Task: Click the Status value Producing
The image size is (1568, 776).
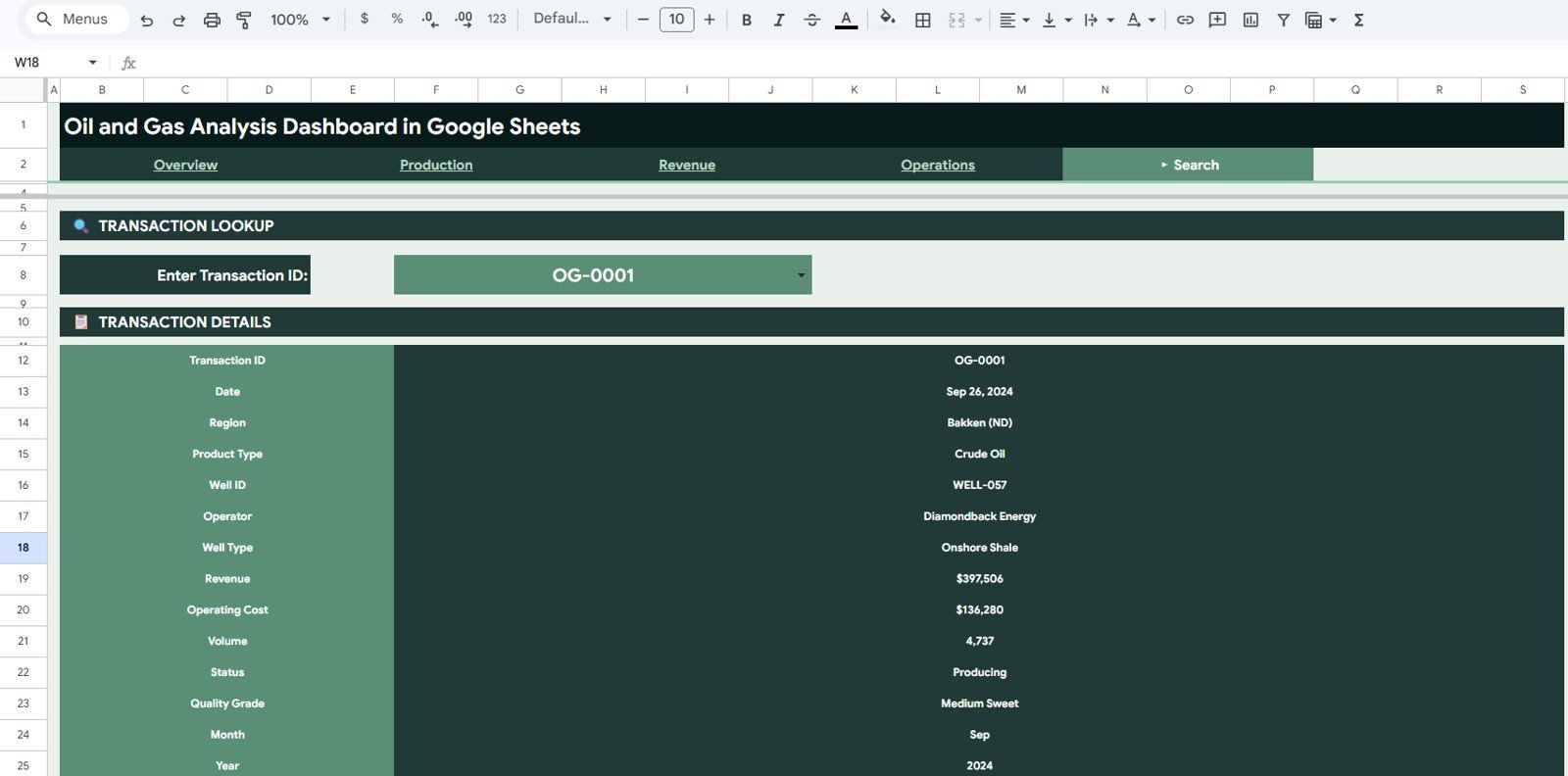Action: [x=979, y=672]
